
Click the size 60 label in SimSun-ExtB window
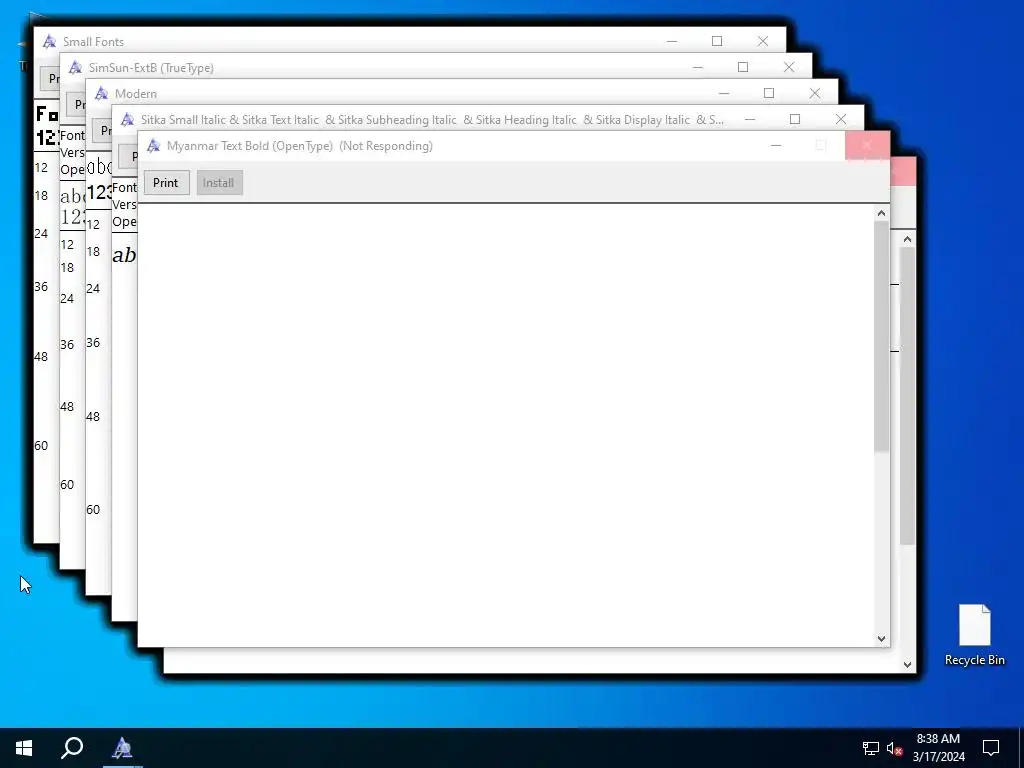coord(67,485)
